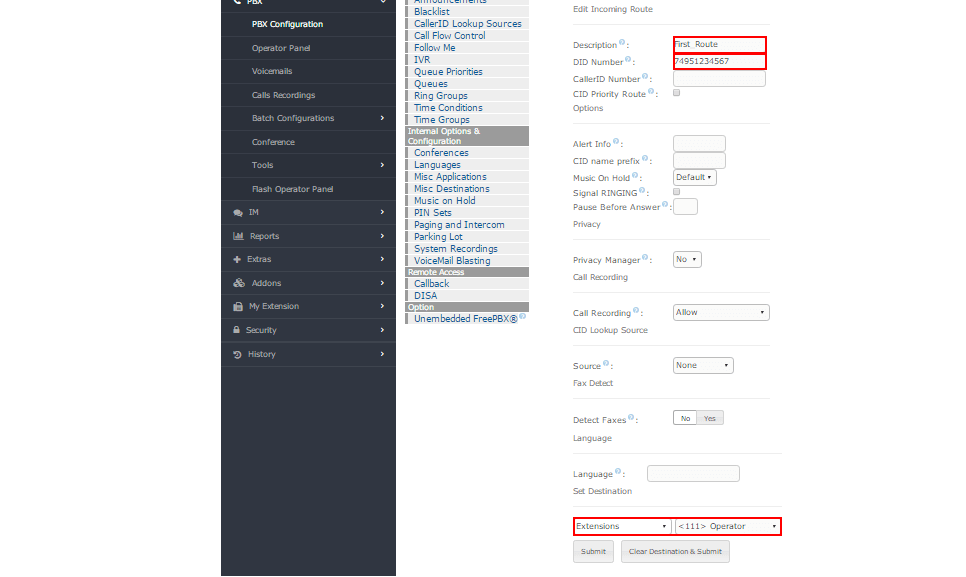
Task: Open Conference in the sidebar
Action: point(273,142)
